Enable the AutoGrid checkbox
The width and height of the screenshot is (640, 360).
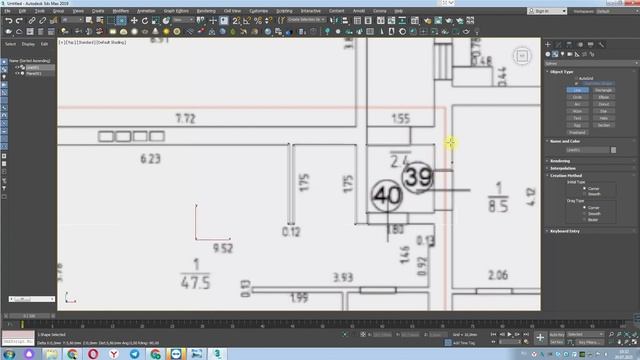tap(576, 78)
